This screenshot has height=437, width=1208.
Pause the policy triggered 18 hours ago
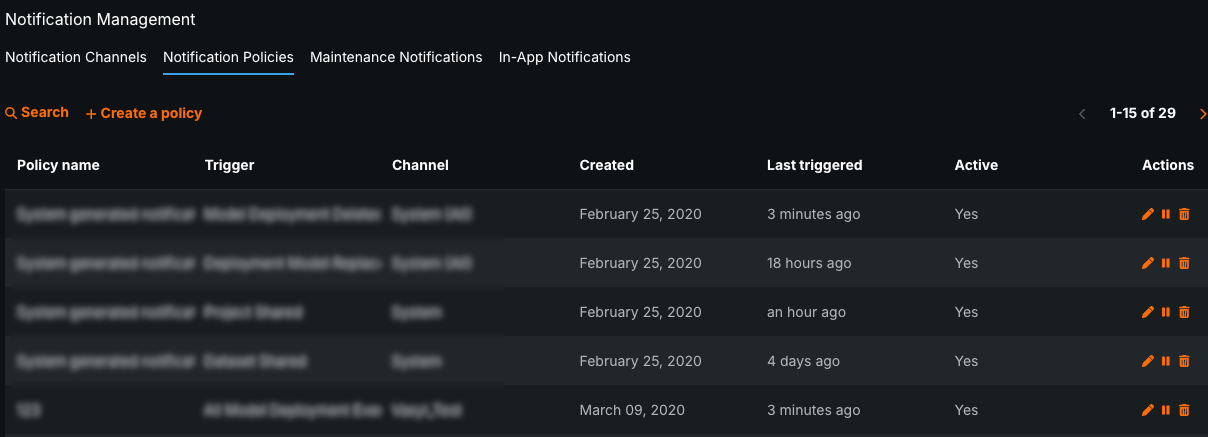coord(1166,263)
